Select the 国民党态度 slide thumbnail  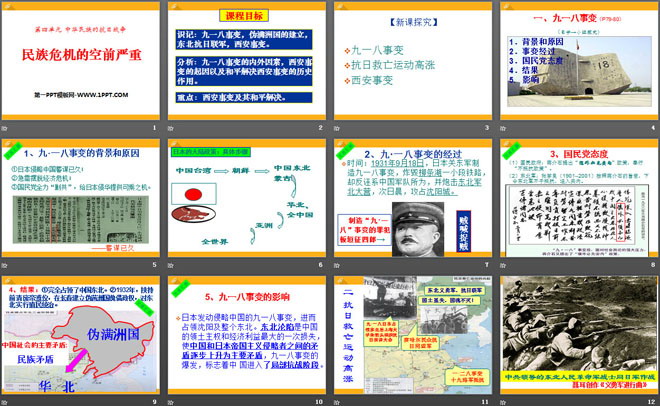pyautogui.click(x=579, y=198)
